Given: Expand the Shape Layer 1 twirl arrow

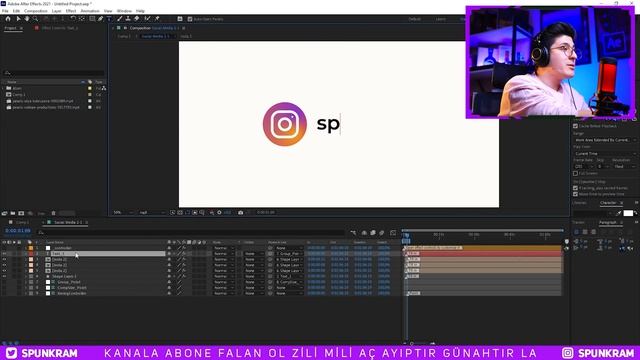Looking at the screenshot, I should [26, 276].
